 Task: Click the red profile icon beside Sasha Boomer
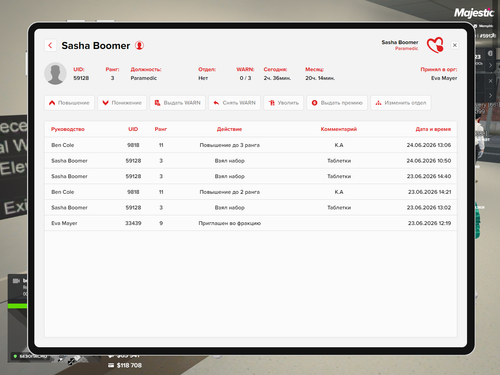pos(139,45)
